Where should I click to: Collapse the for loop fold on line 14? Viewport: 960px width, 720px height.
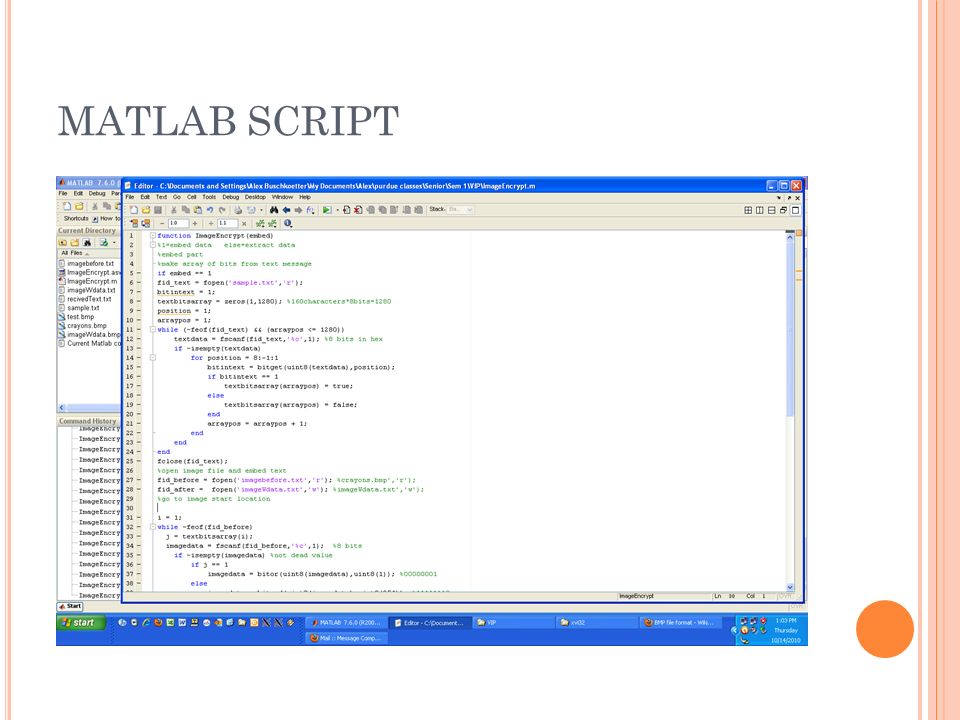(x=152, y=358)
